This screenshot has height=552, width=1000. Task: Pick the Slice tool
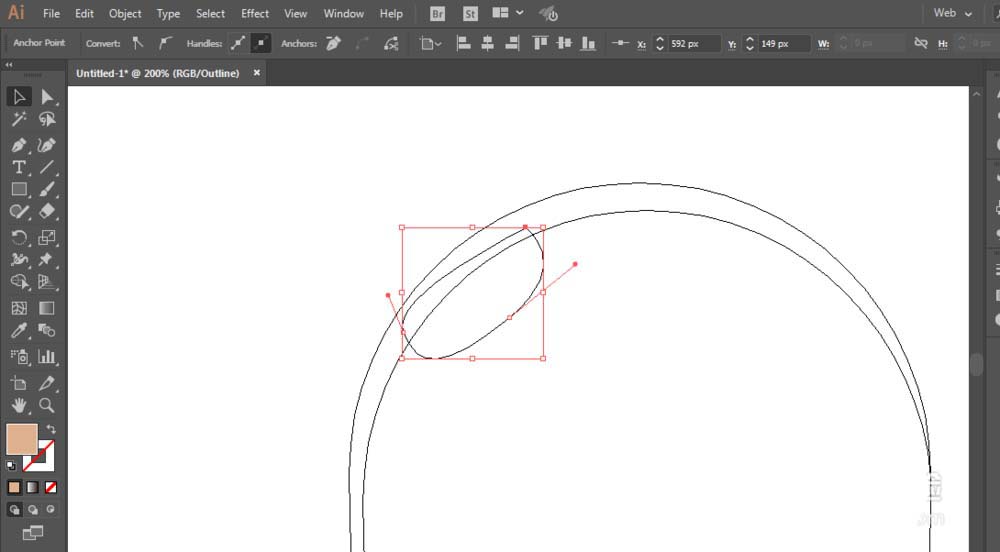47,383
